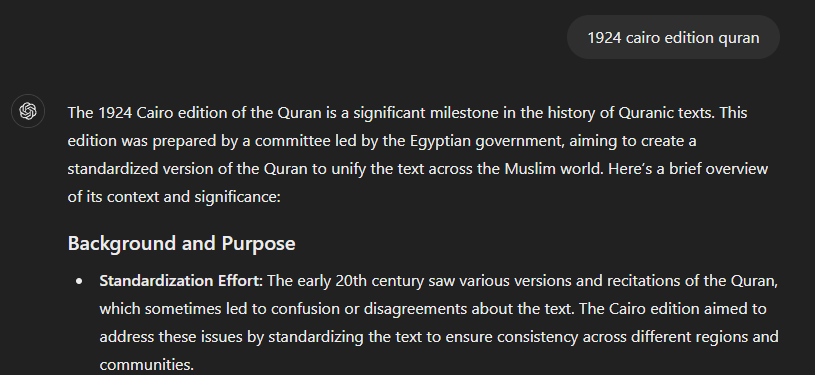
Task: Click the "Background and Purpose" heading
Action: pyautogui.click(x=181, y=243)
